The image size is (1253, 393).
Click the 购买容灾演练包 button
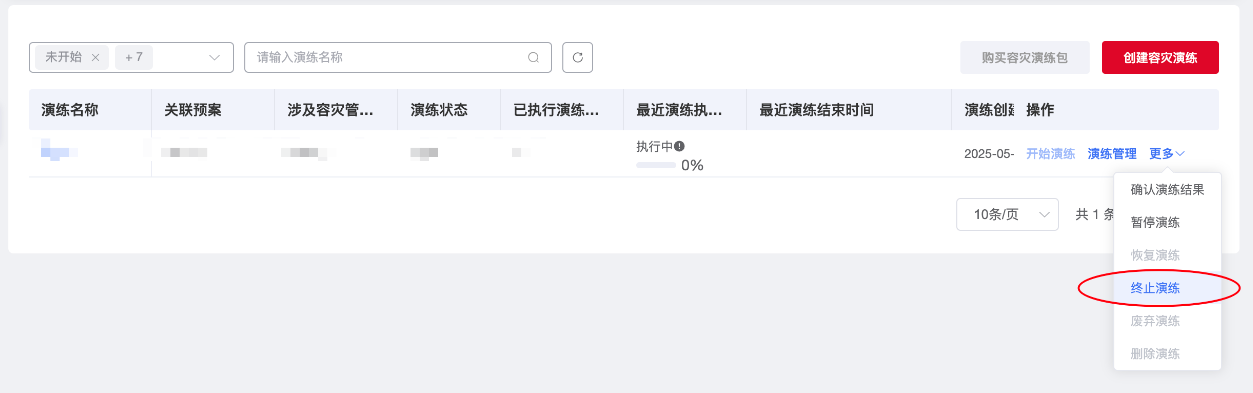(1024, 58)
